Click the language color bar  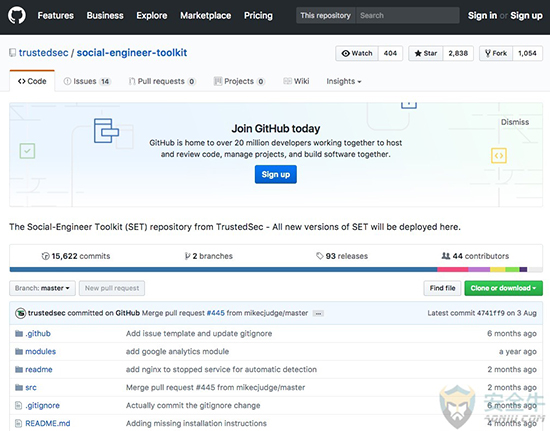(x=276, y=269)
